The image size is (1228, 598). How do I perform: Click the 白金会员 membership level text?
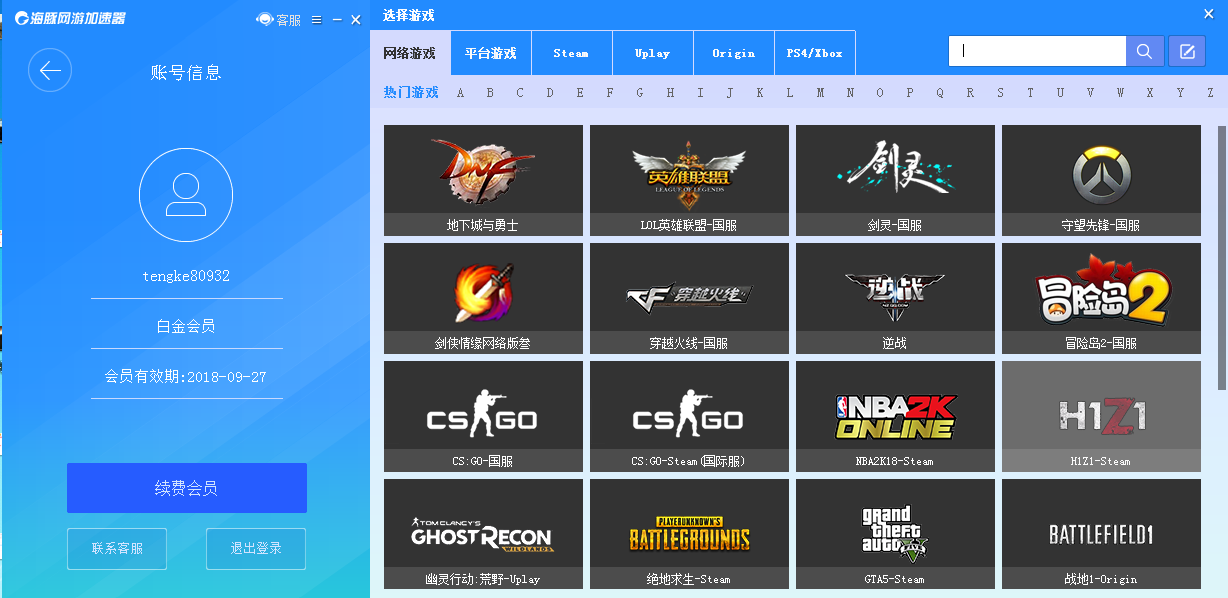(x=186, y=326)
